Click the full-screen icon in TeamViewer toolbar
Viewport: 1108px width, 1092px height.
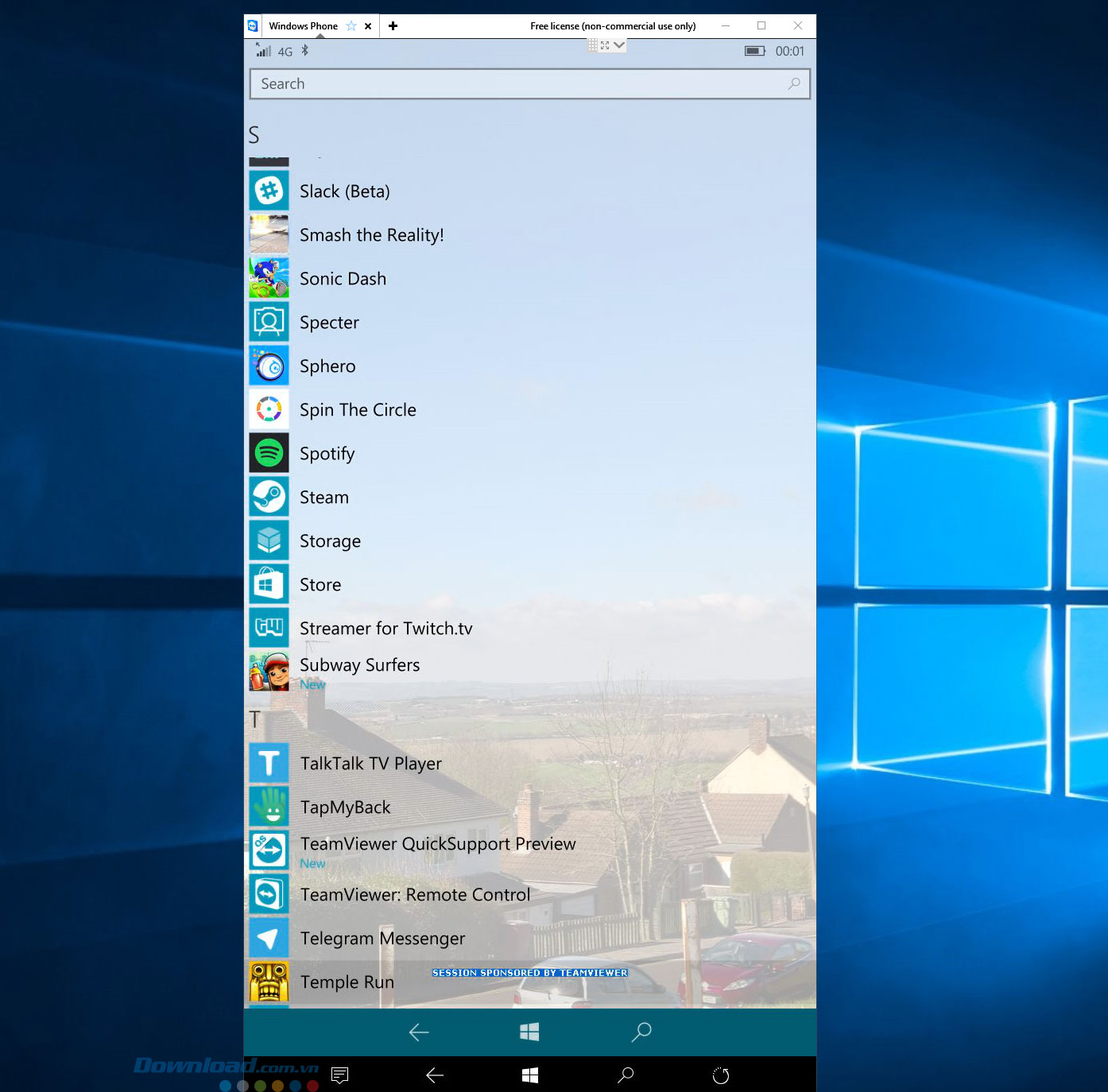point(606,45)
